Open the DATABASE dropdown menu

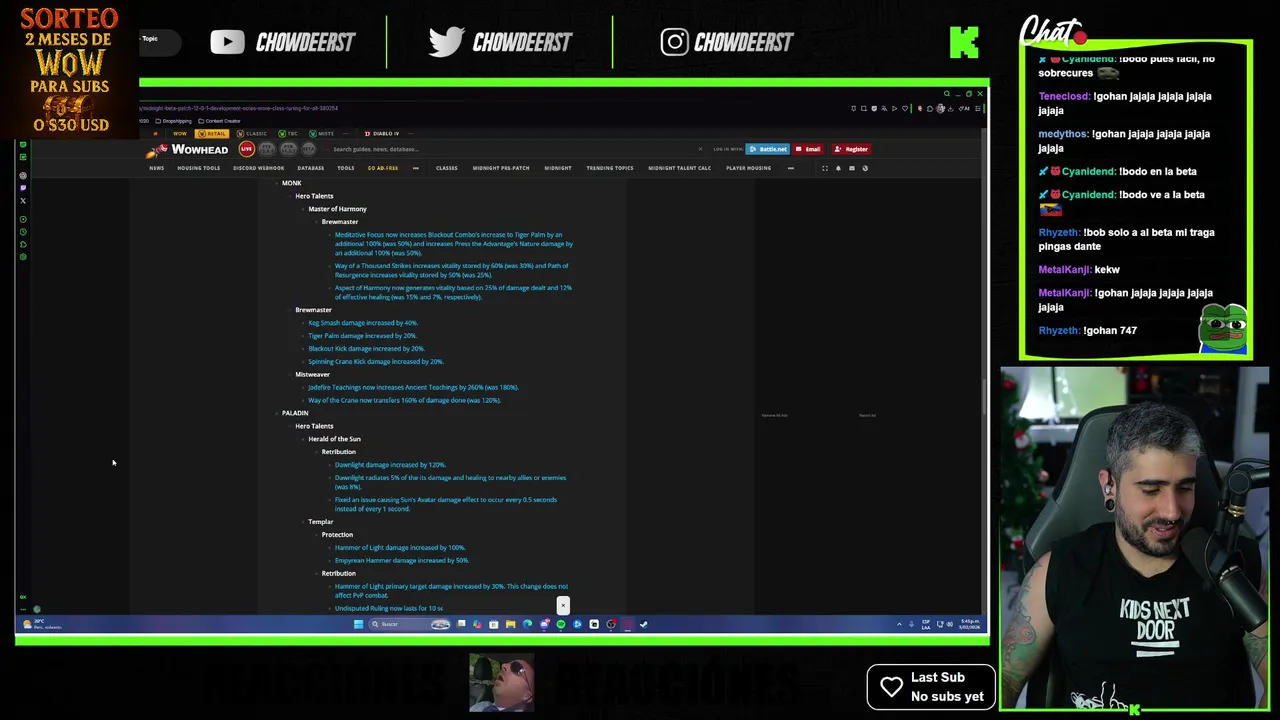coord(310,168)
